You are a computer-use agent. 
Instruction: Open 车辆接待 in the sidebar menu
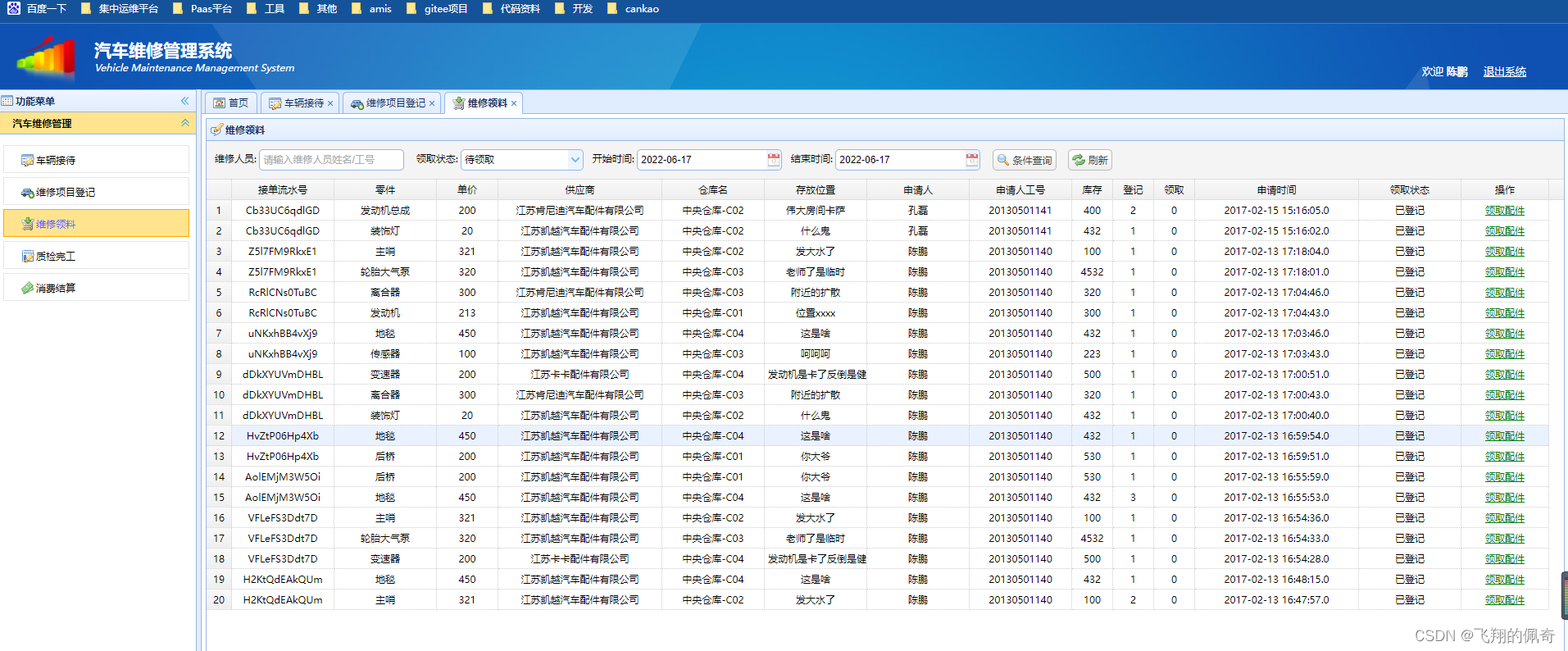click(96, 160)
